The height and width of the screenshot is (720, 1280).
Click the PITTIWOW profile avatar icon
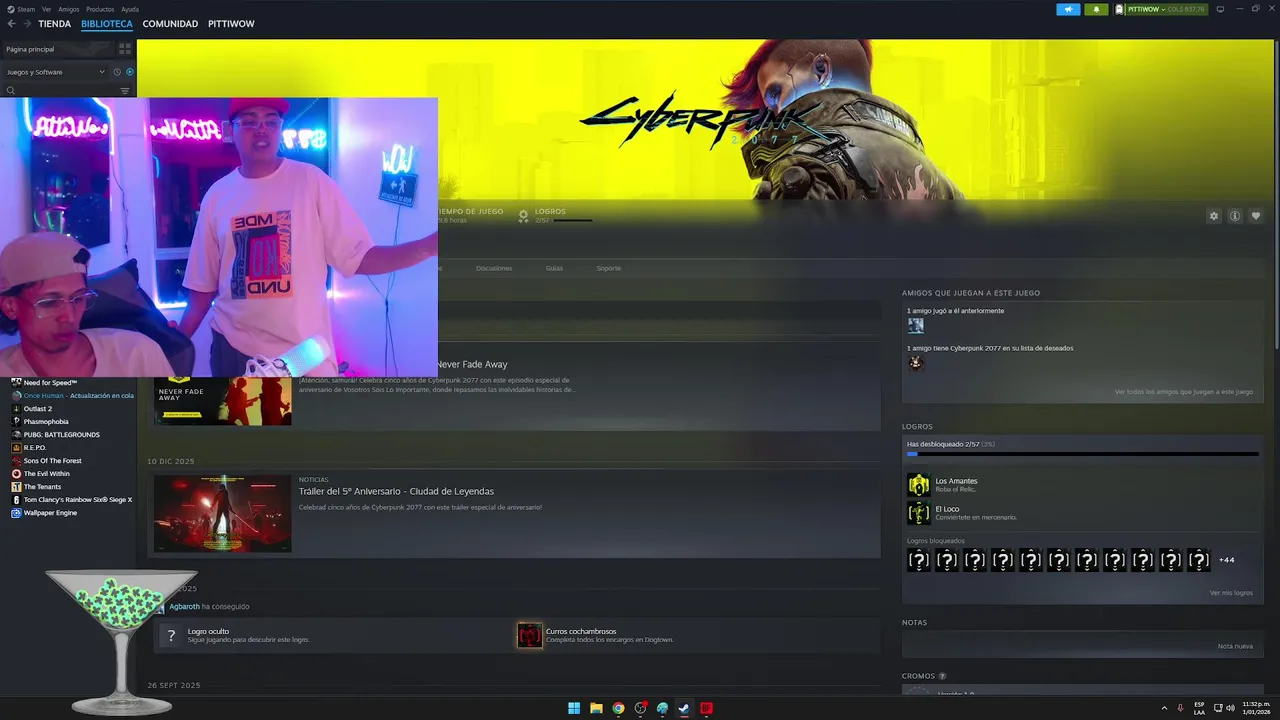(1120, 9)
